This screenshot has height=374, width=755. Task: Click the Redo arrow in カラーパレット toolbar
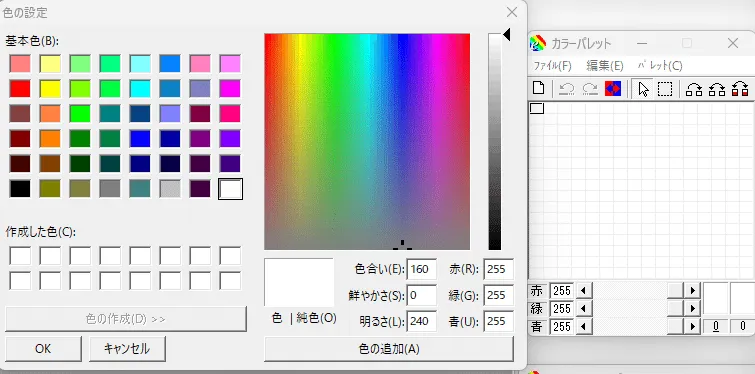coord(590,89)
